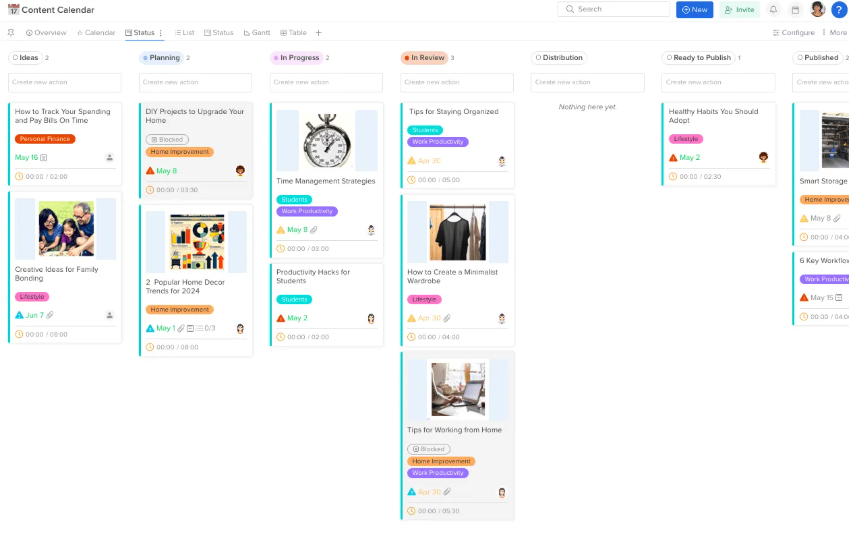Switch to the List view tab
849x536 pixels.
184,33
